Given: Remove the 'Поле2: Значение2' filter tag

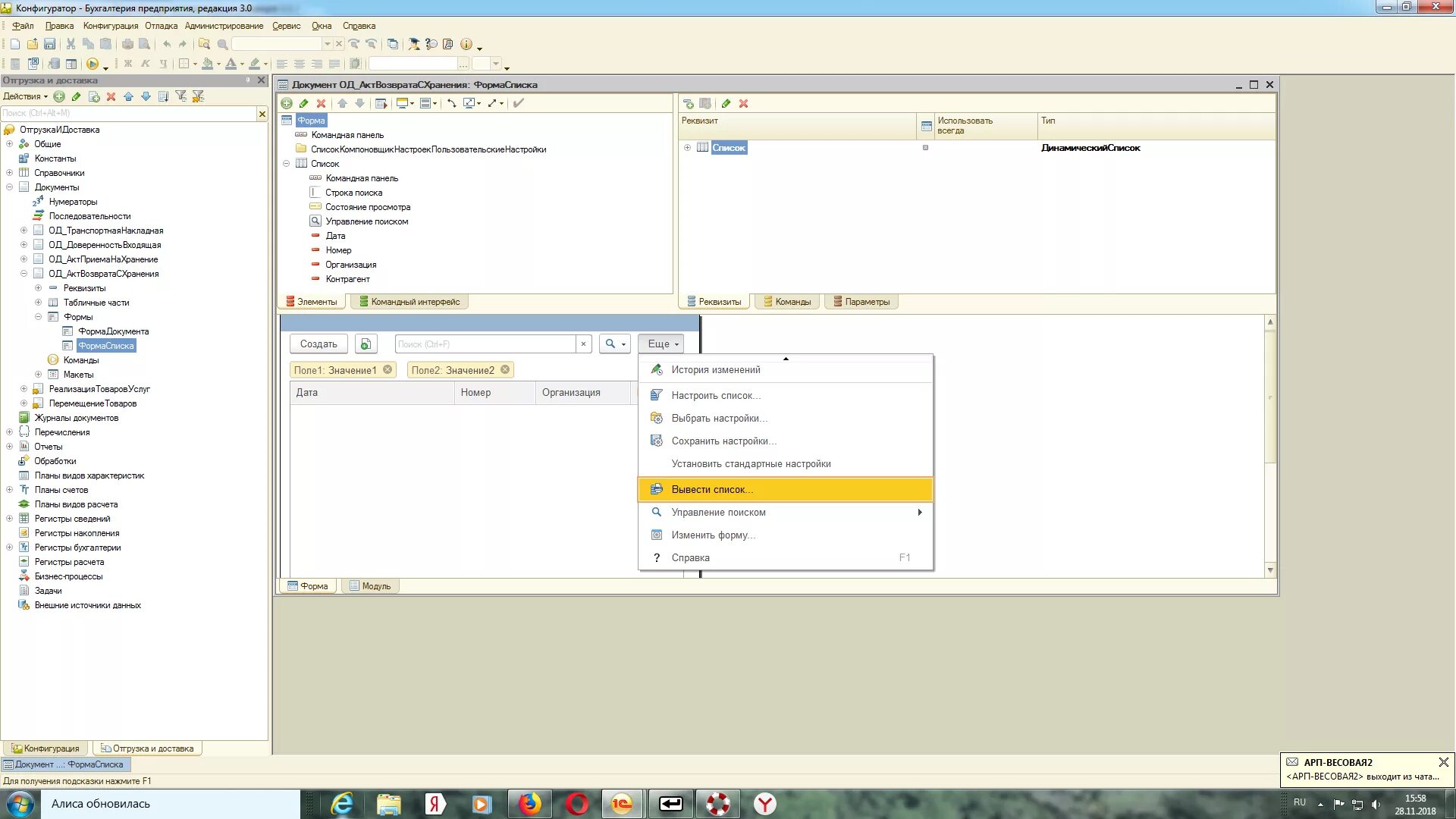Looking at the screenshot, I should pyautogui.click(x=505, y=370).
